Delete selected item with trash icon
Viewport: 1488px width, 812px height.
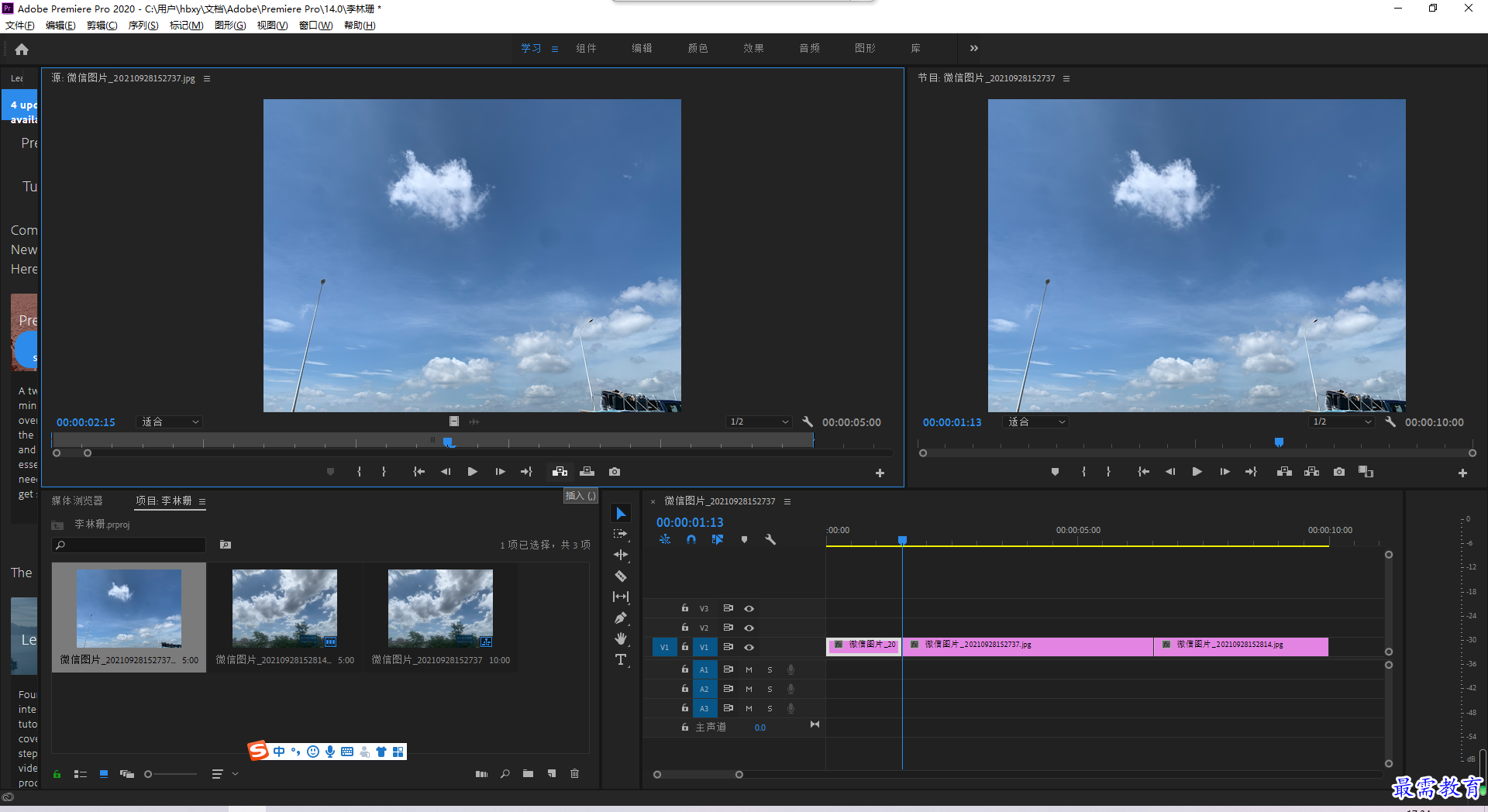574,773
